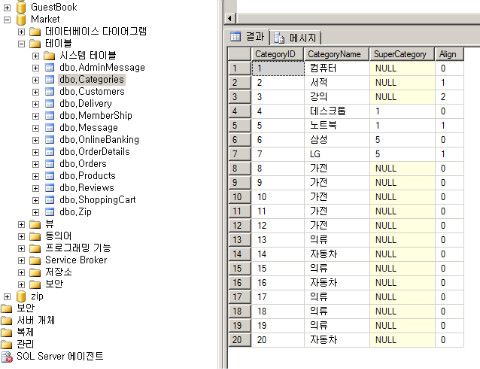
Task: Click the dbo.MemberShip table icon
Action: coord(49,116)
